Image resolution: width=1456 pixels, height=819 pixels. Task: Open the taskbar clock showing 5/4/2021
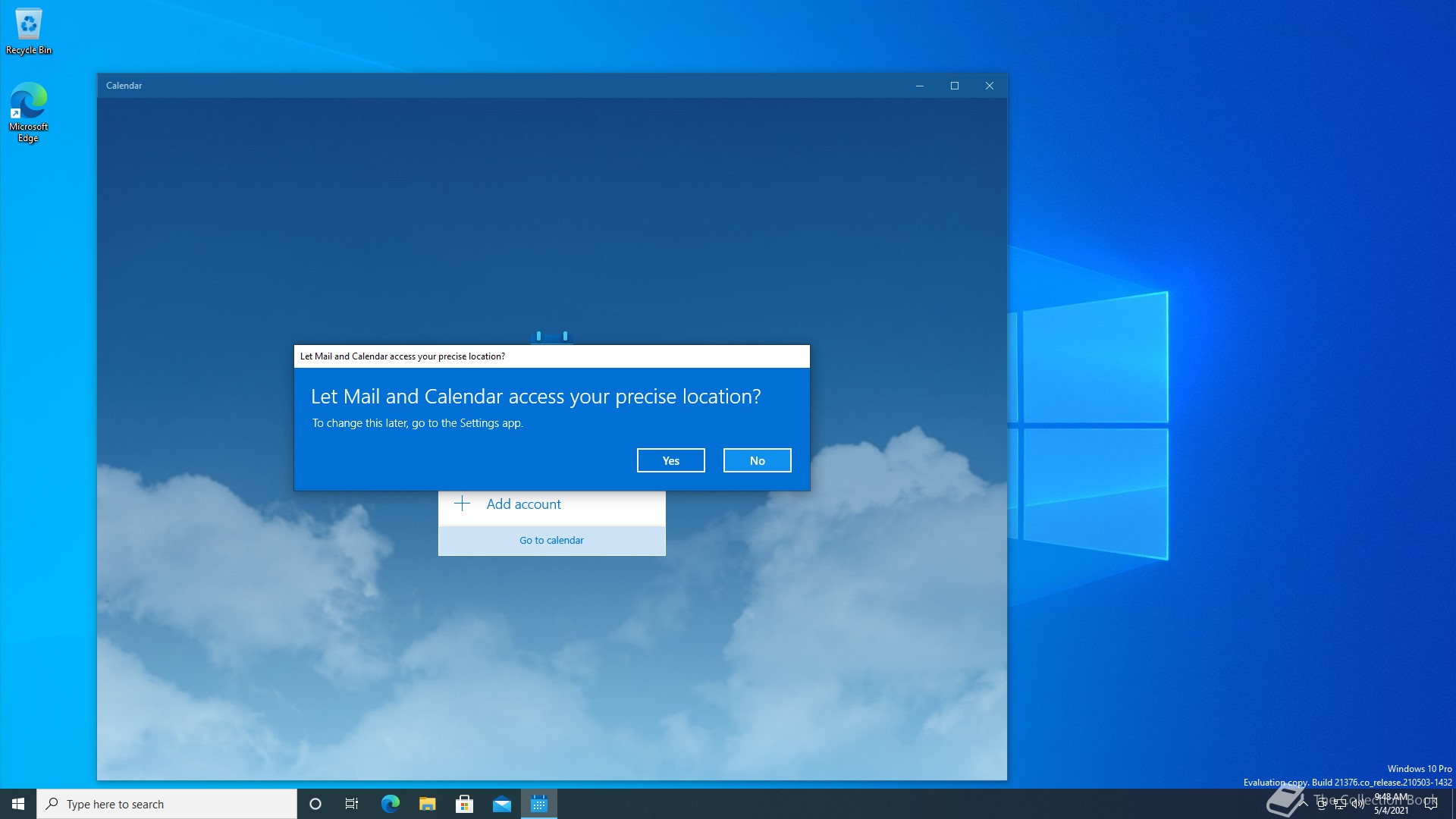(x=1392, y=804)
